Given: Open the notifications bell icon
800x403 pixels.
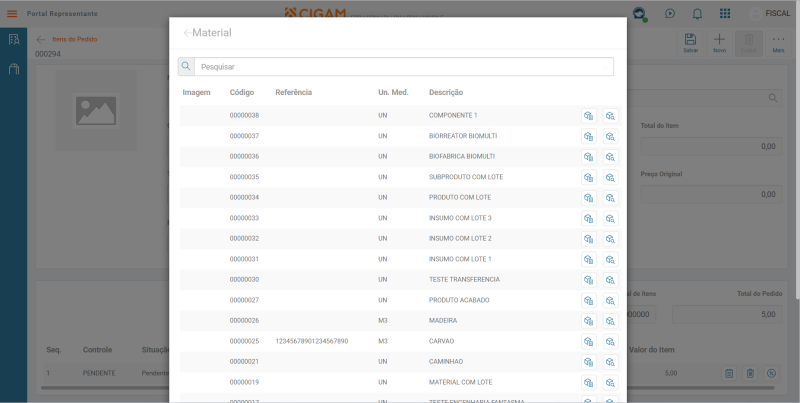Looking at the screenshot, I should click(x=697, y=14).
